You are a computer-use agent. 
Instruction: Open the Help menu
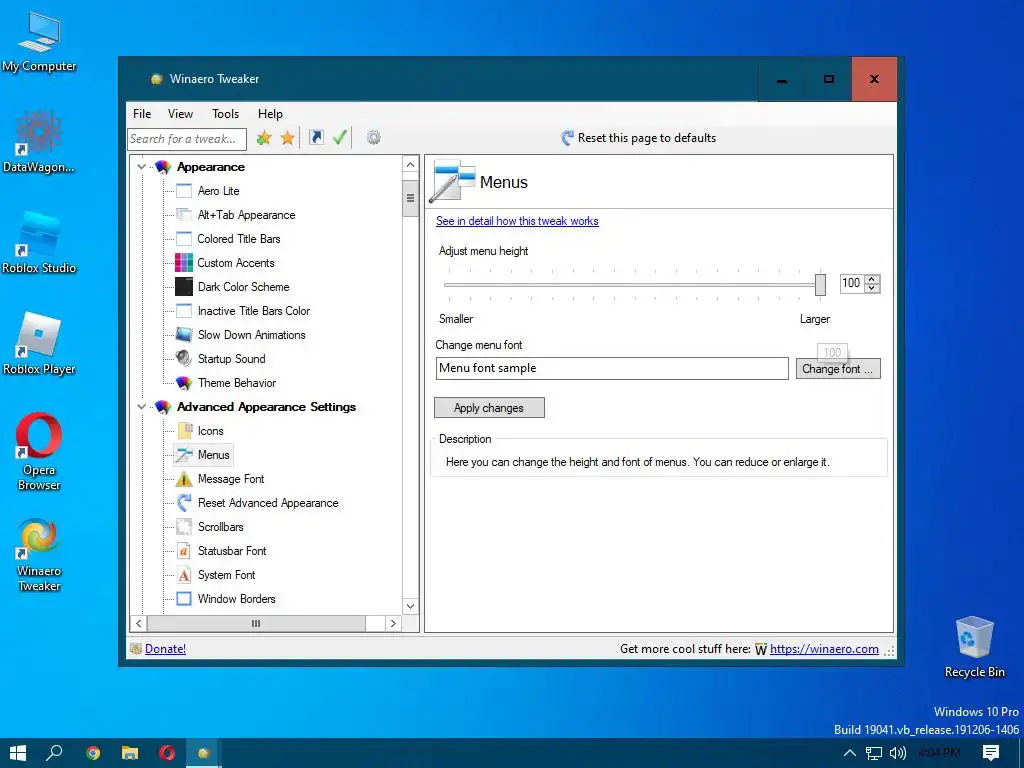[x=270, y=114]
